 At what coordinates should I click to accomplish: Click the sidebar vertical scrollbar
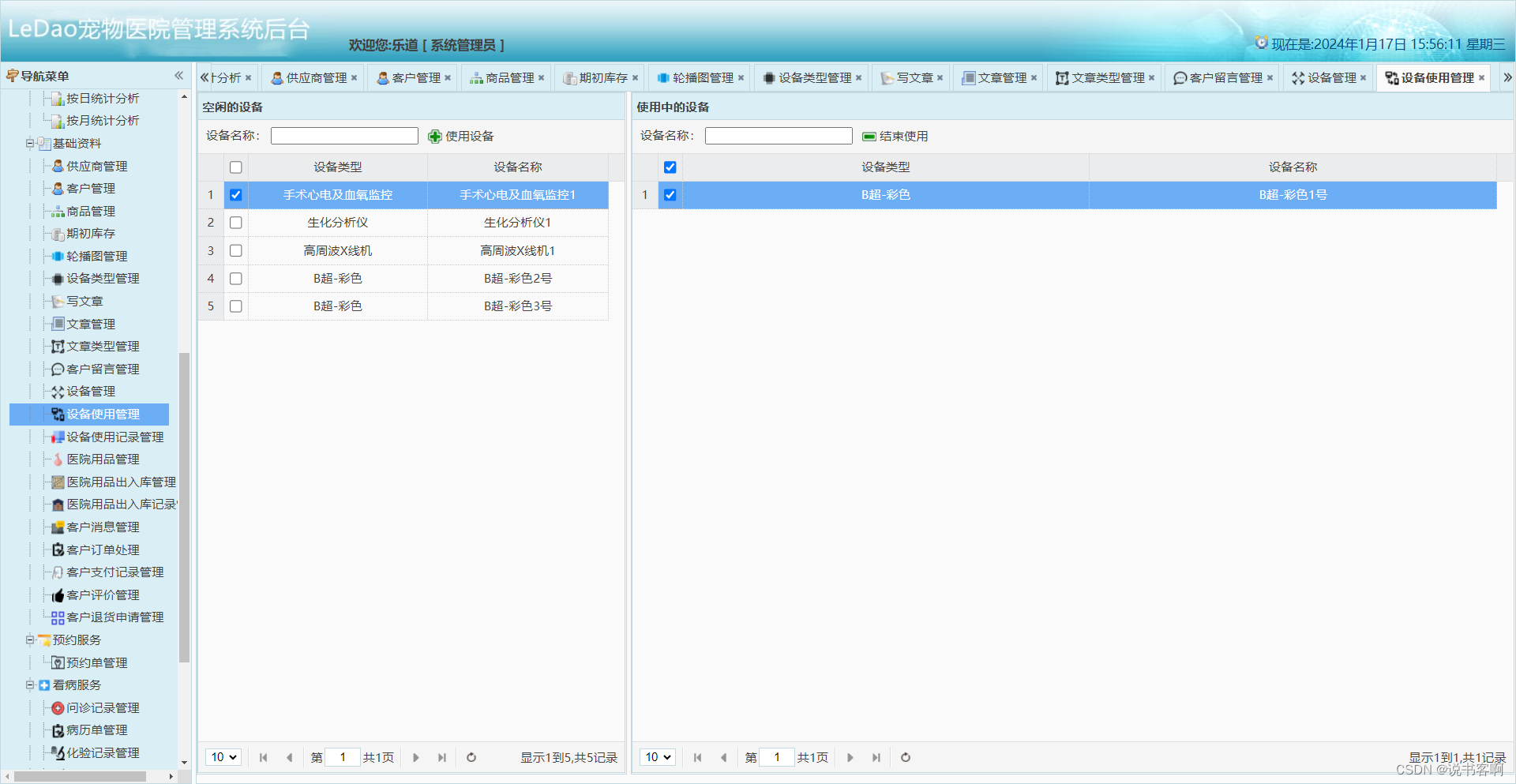tap(185, 507)
